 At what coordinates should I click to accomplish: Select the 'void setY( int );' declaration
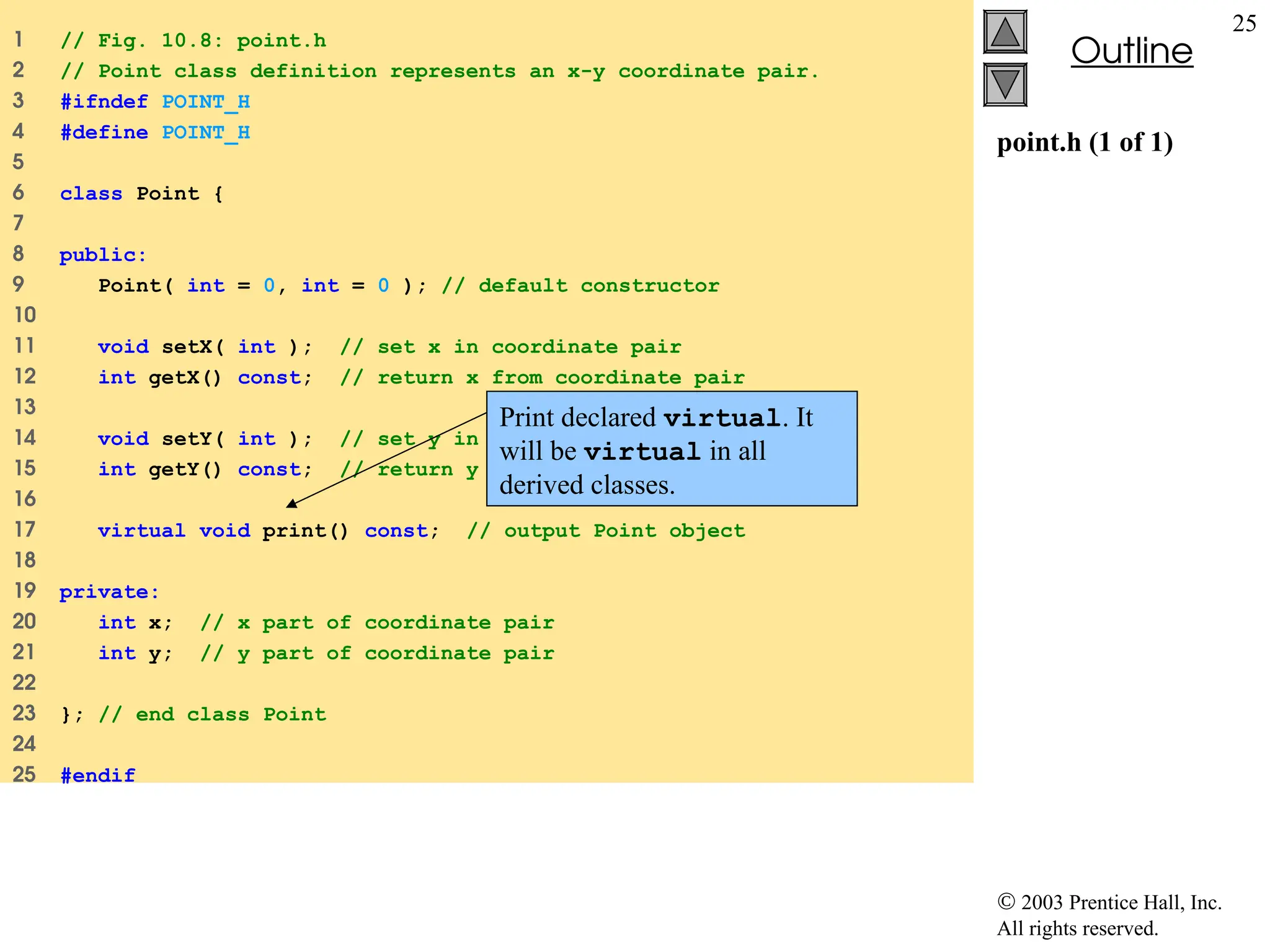[205, 439]
